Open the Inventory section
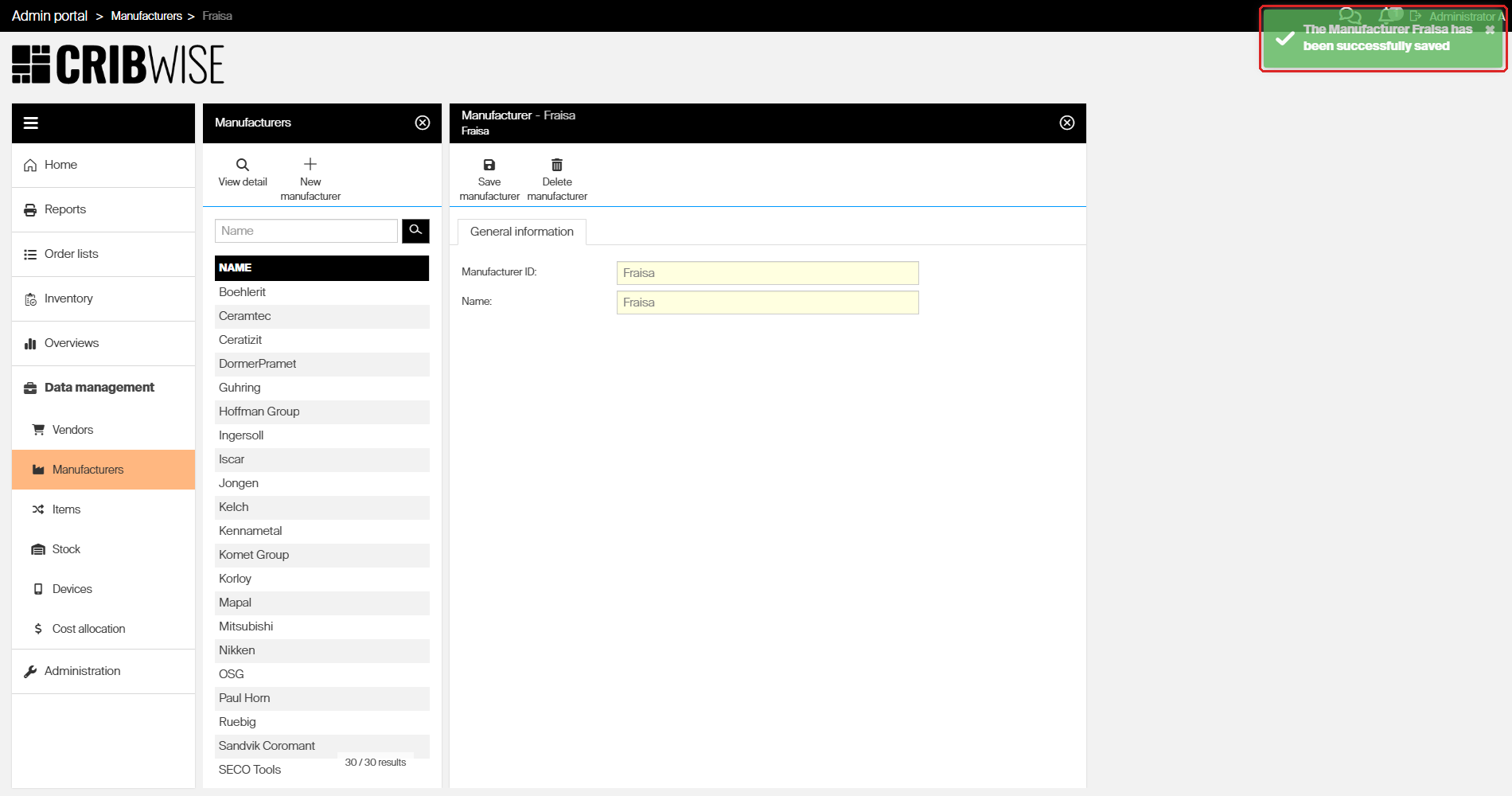 click(x=103, y=299)
